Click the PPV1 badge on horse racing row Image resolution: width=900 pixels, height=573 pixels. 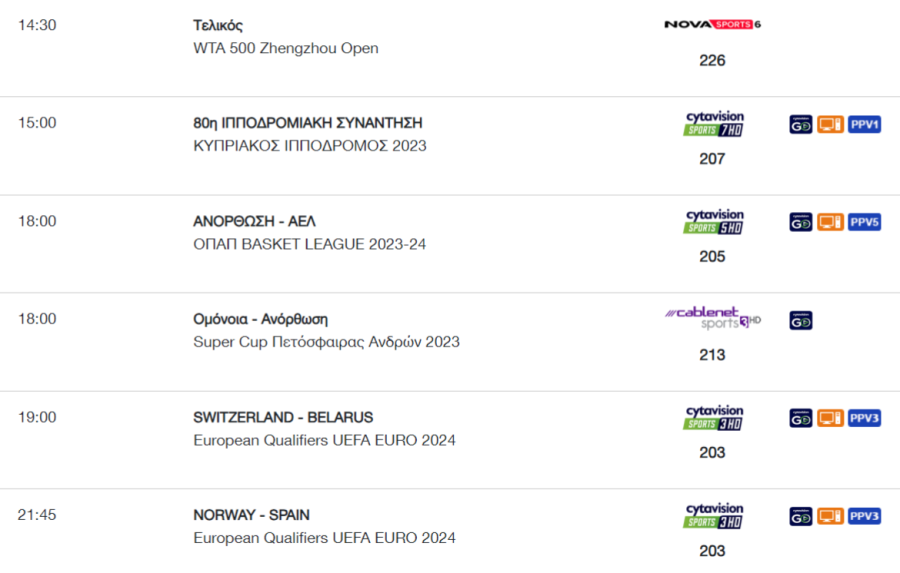coord(864,125)
